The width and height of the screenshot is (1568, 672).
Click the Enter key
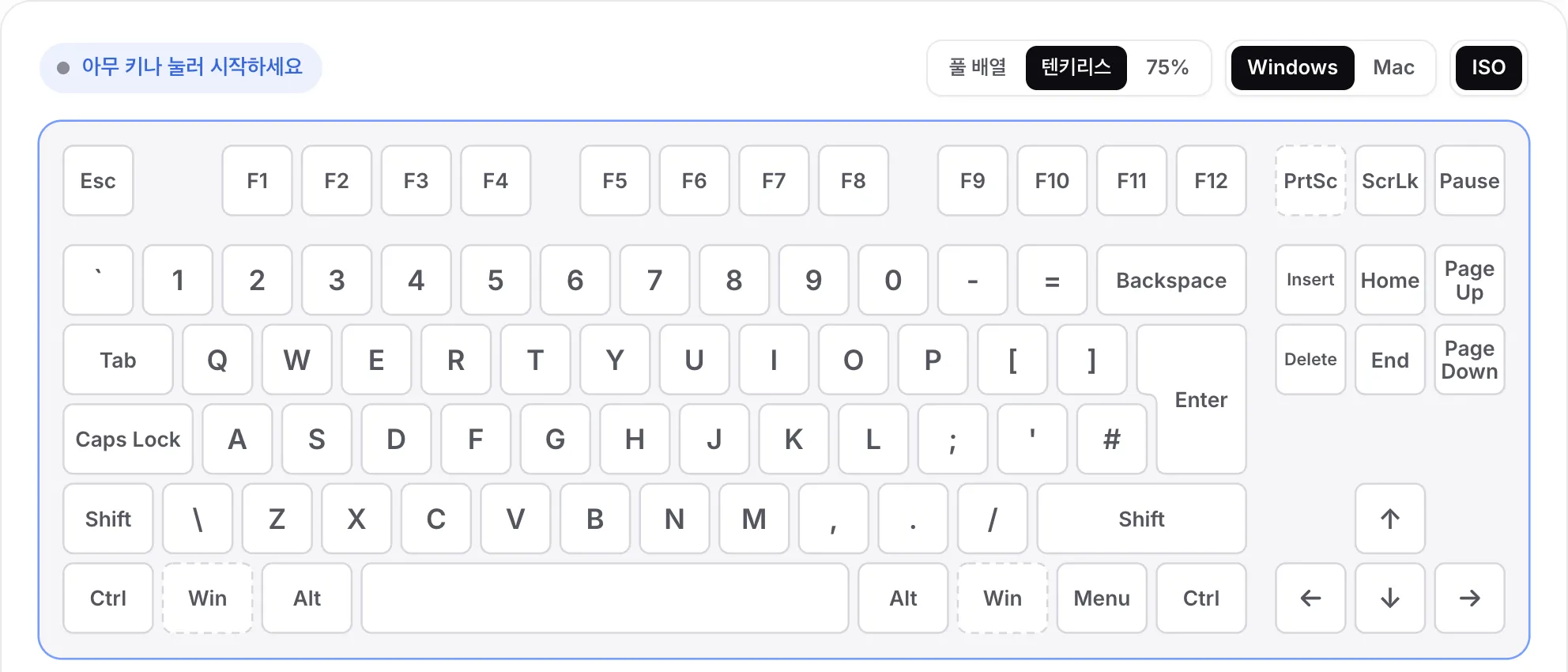coord(1200,399)
